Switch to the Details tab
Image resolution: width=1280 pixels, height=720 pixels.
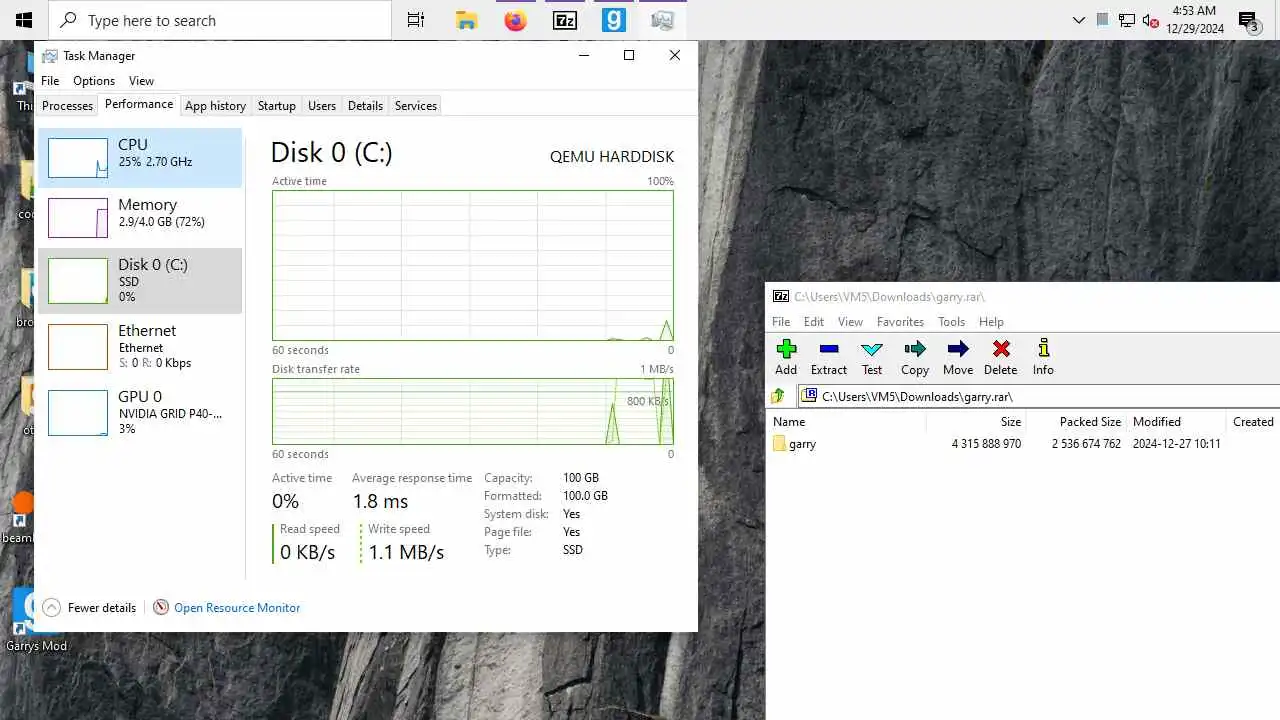coord(365,106)
